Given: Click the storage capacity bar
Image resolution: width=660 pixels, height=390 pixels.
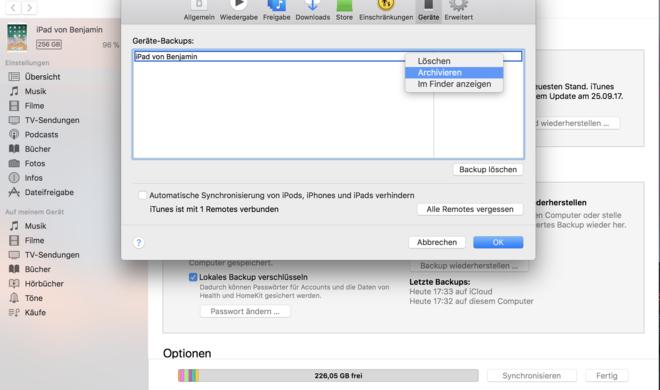Looking at the screenshot, I should (328, 376).
